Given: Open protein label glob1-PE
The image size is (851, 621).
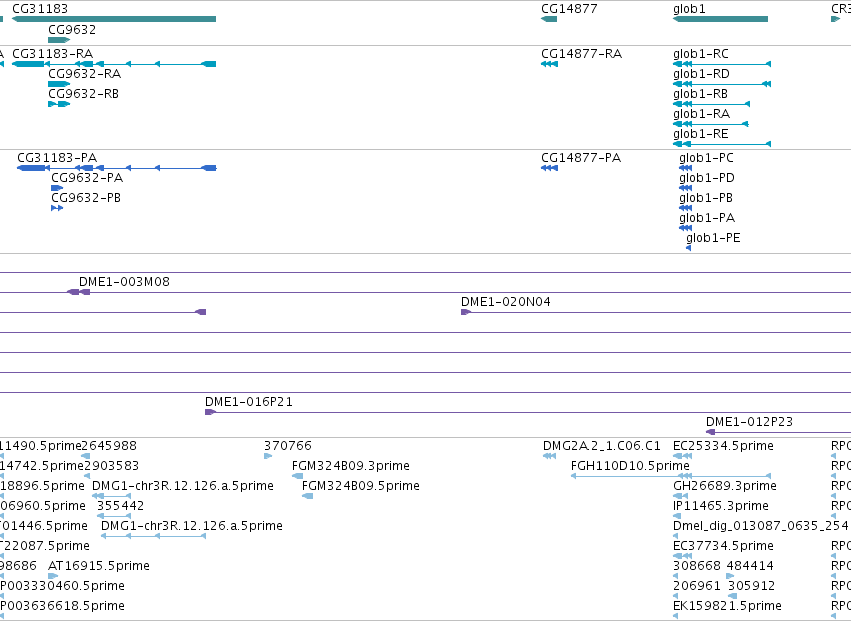Looking at the screenshot, I should (x=713, y=238).
